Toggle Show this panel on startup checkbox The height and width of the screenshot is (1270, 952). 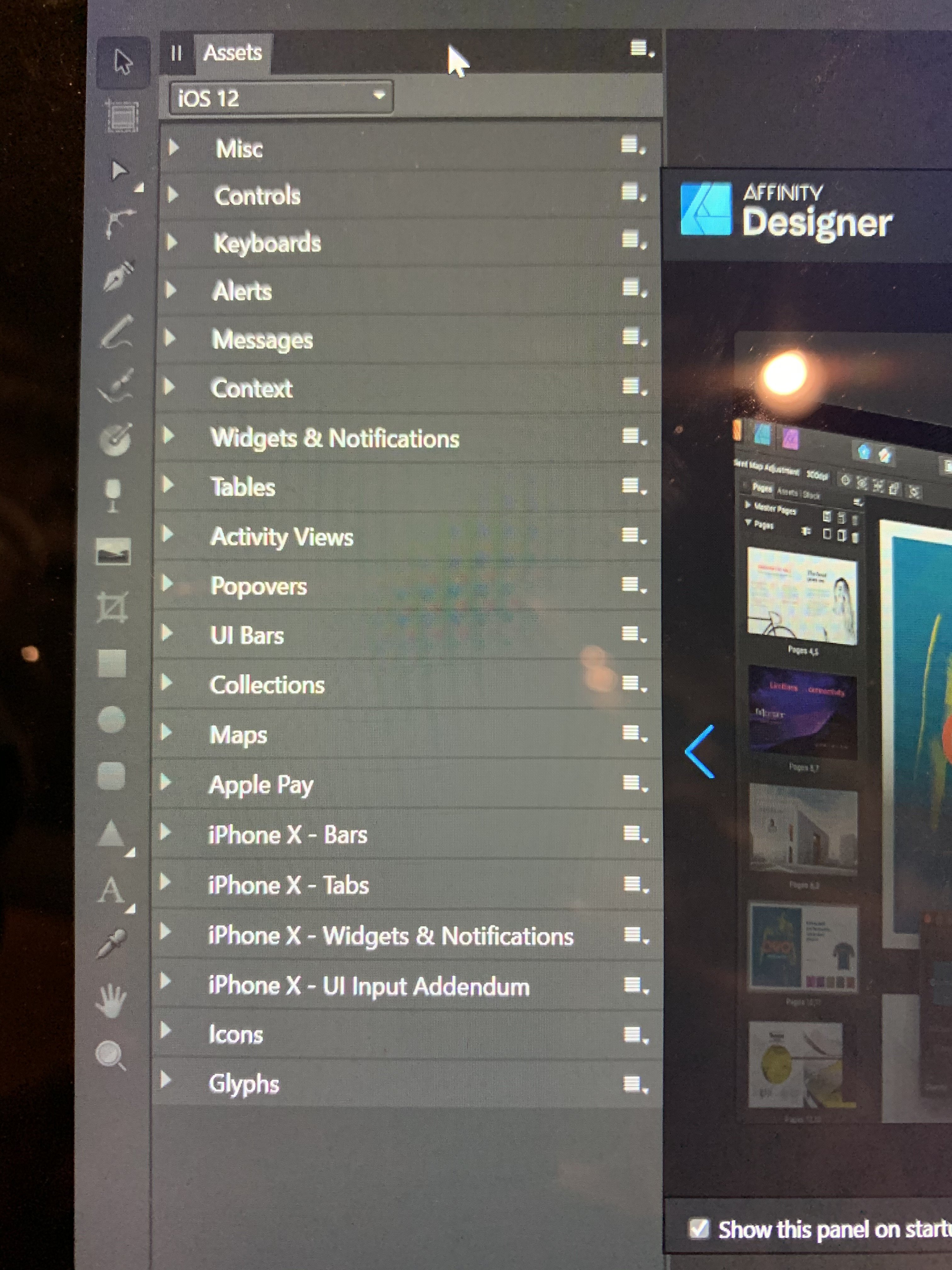tap(698, 1228)
